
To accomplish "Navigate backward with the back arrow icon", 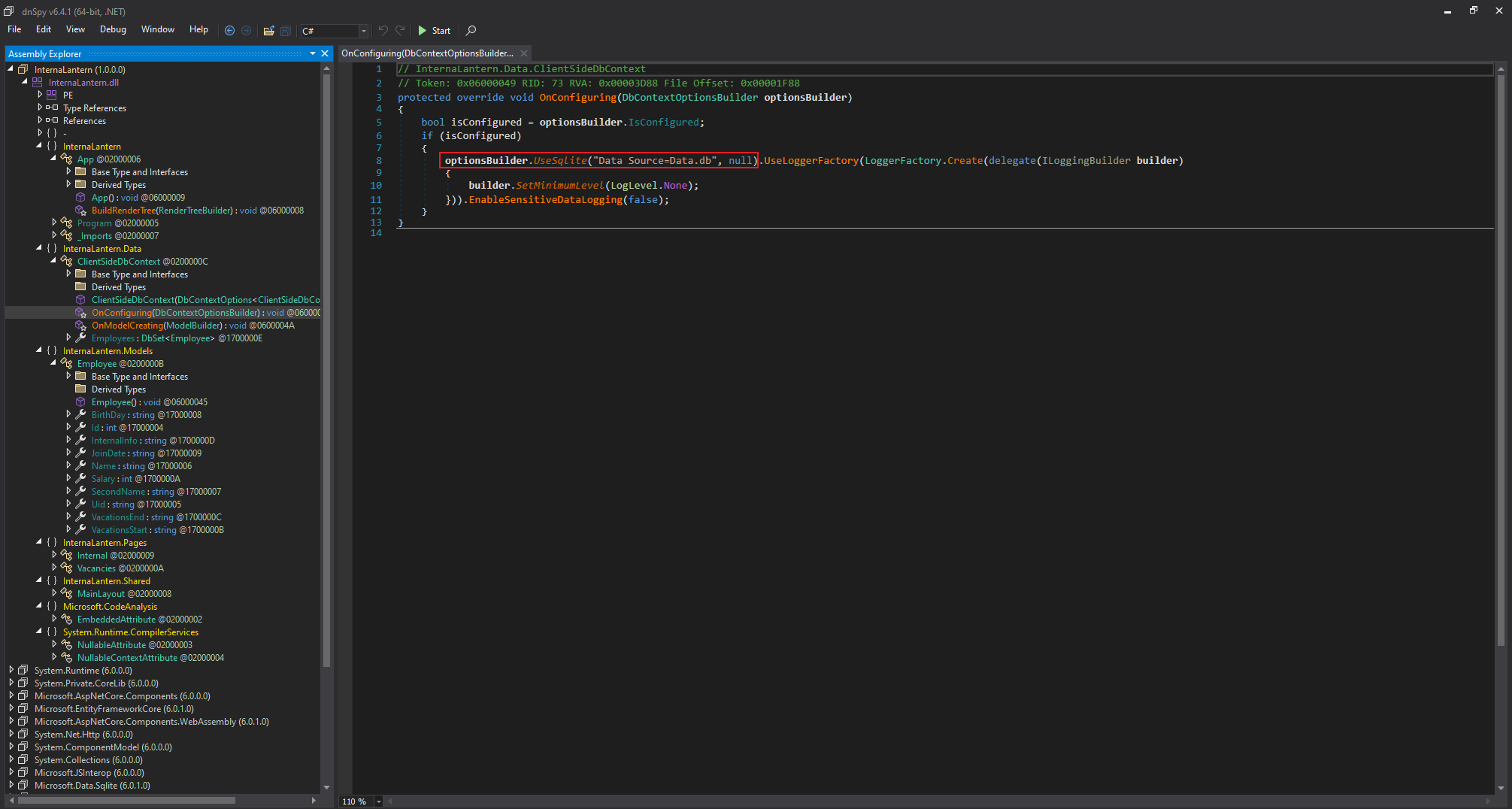I will [230, 31].
